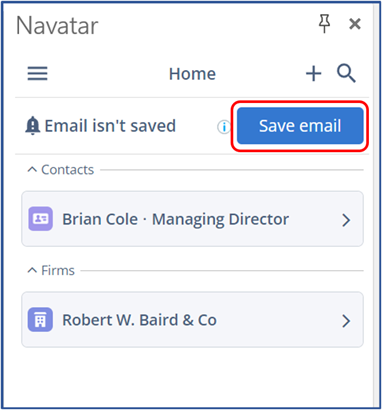
Task: Click the bell notification icon
Action: click(33, 126)
